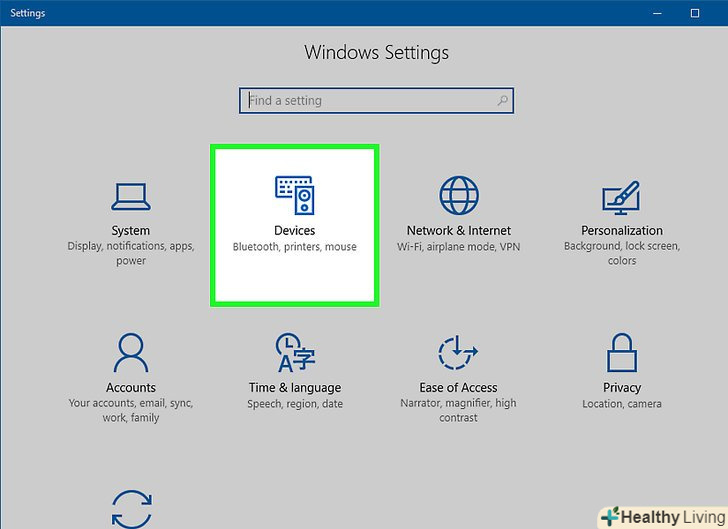728x529 pixels.
Task: Click the Time & language label
Action: coord(295,388)
